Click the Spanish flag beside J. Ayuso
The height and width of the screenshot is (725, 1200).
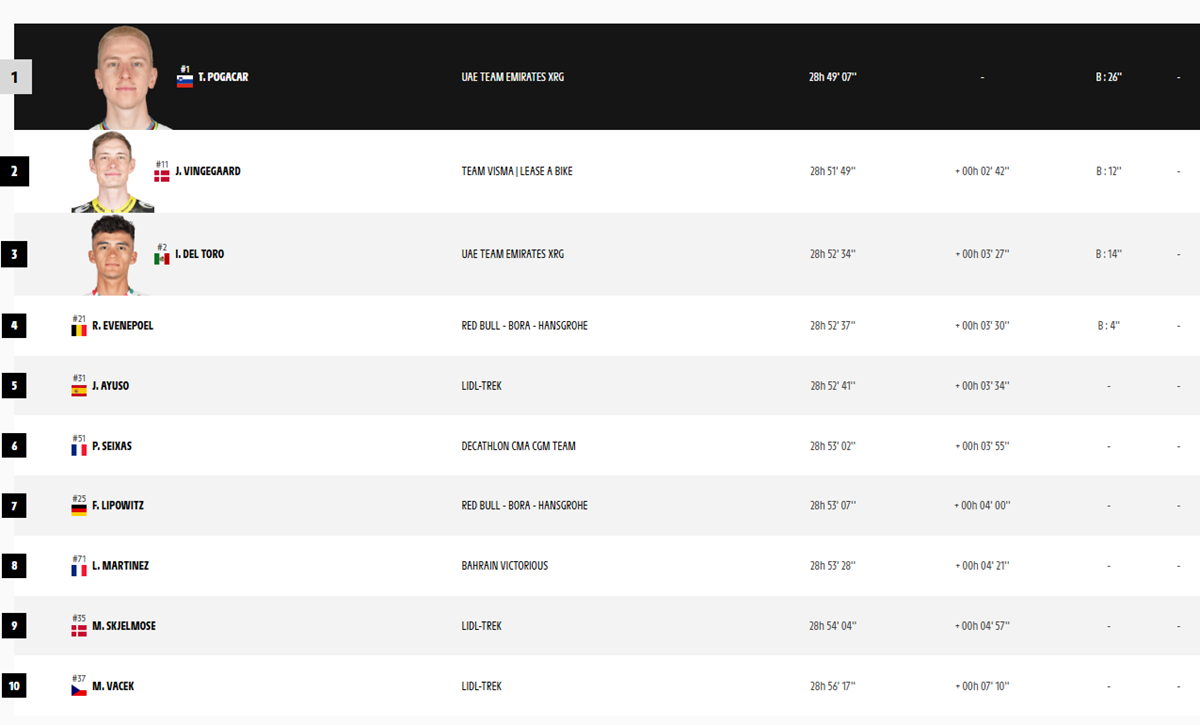point(78,390)
